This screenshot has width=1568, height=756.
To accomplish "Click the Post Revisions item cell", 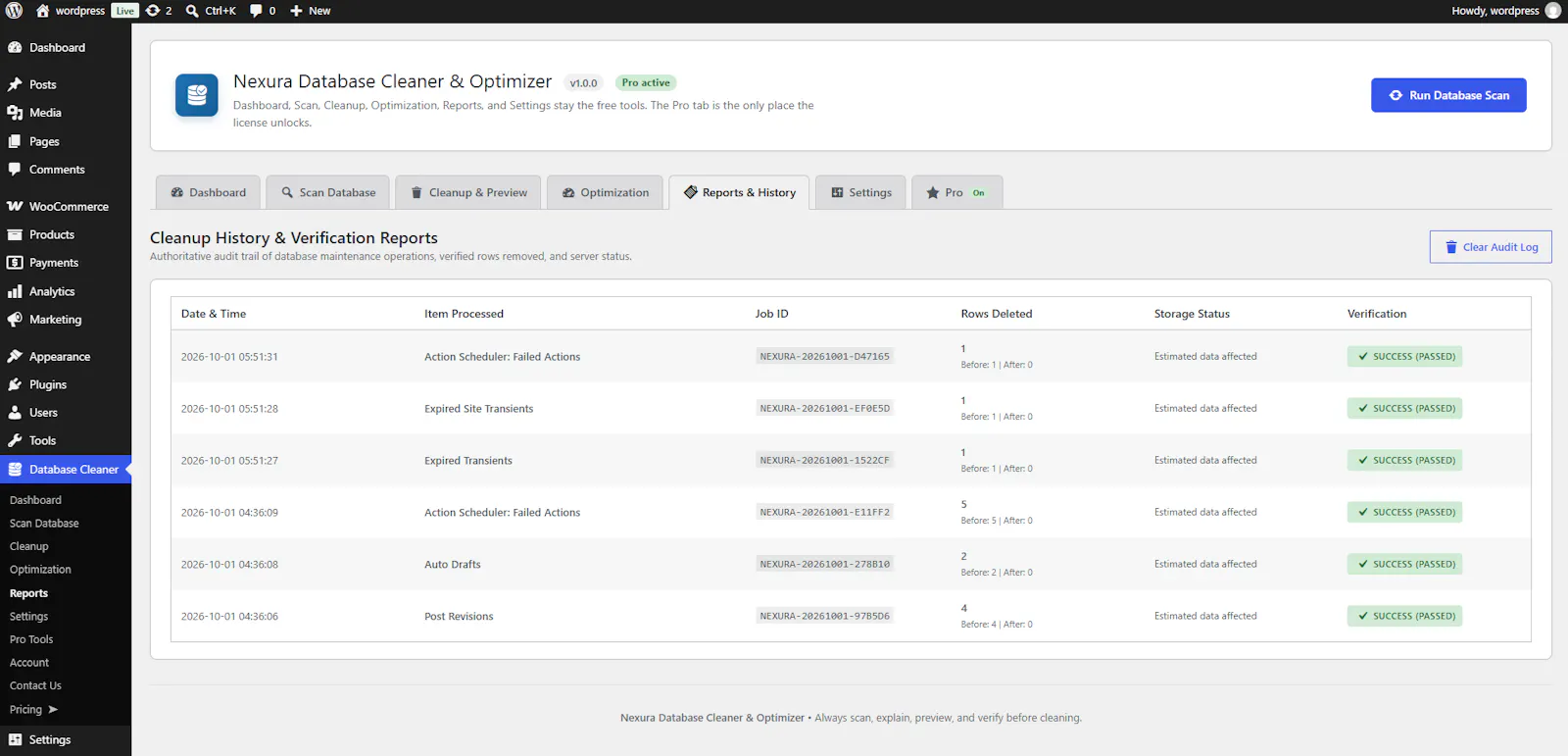I will [459, 617].
